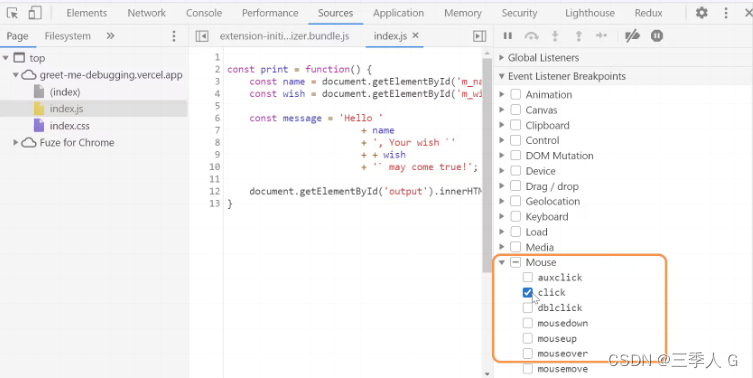
Task: Expand the Global Listeners section
Action: click(x=501, y=58)
